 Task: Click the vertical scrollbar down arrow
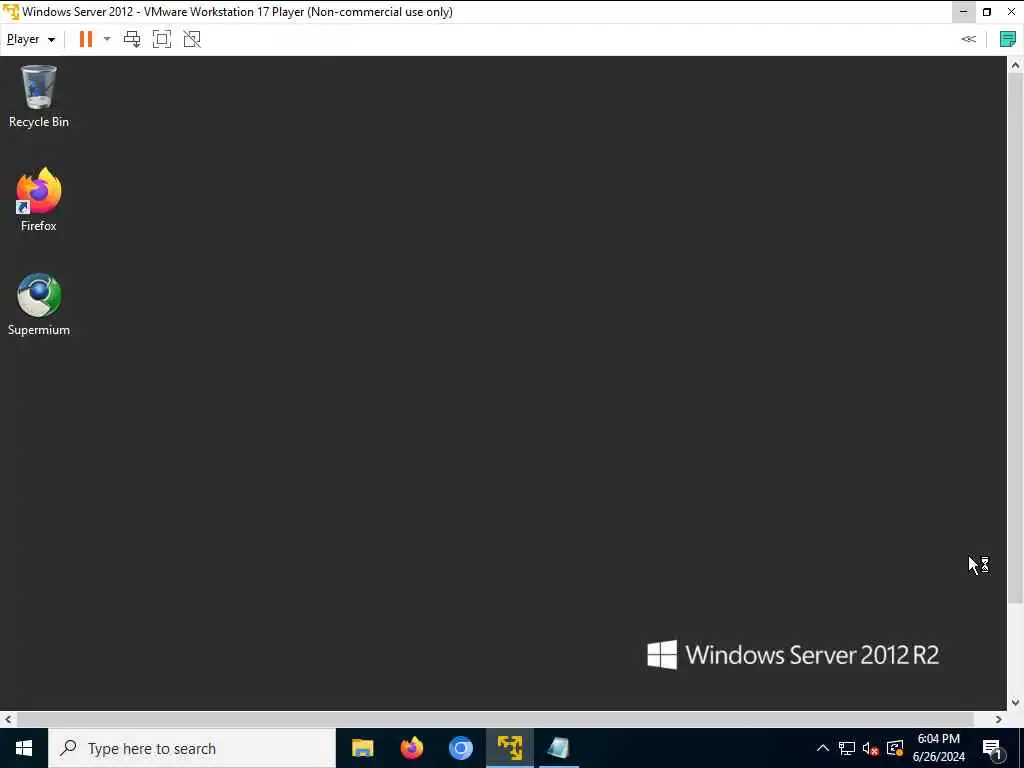coord(1015,703)
